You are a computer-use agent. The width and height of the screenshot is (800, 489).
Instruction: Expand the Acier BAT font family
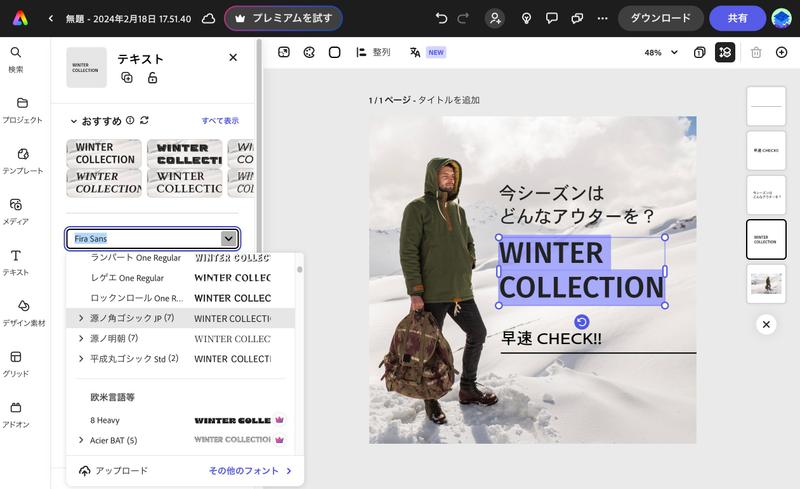click(x=81, y=440)
